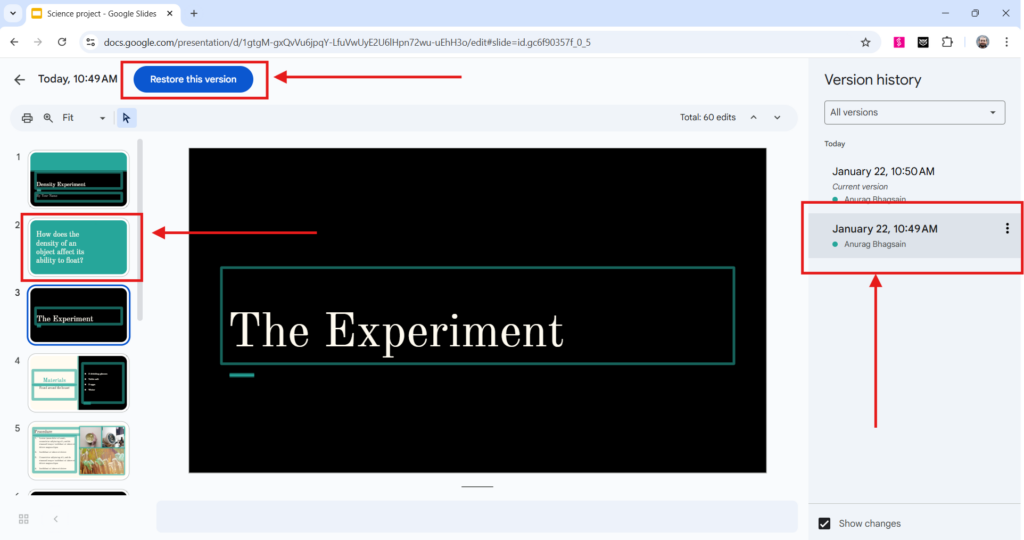Bookmark page with the star icon

(x=865, y=42)
